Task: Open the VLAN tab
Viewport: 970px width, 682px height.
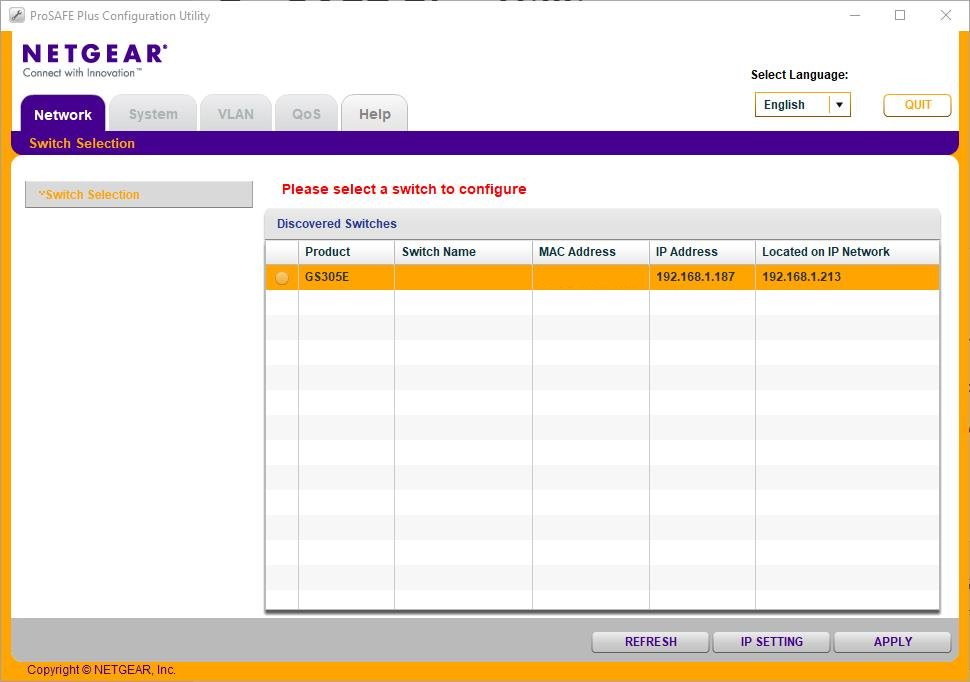Action: 236,114
